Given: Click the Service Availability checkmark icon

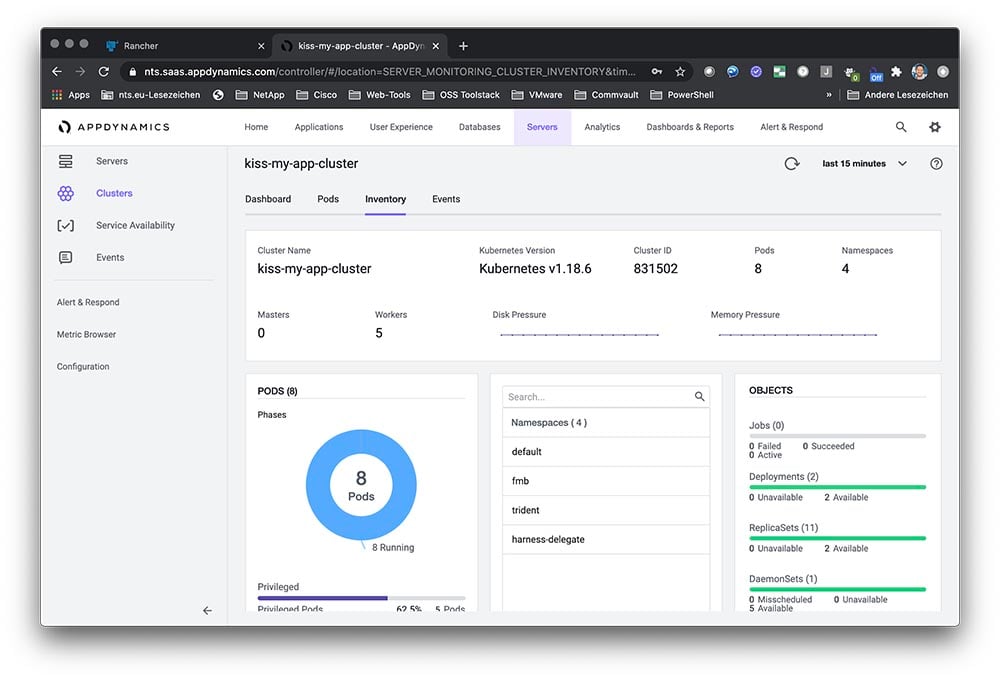Looking at the screenshot, I should click(x=66, y=225).
